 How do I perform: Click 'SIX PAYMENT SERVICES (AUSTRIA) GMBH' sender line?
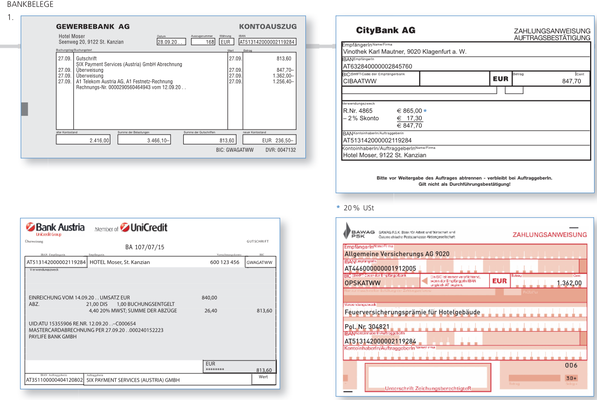133,380
